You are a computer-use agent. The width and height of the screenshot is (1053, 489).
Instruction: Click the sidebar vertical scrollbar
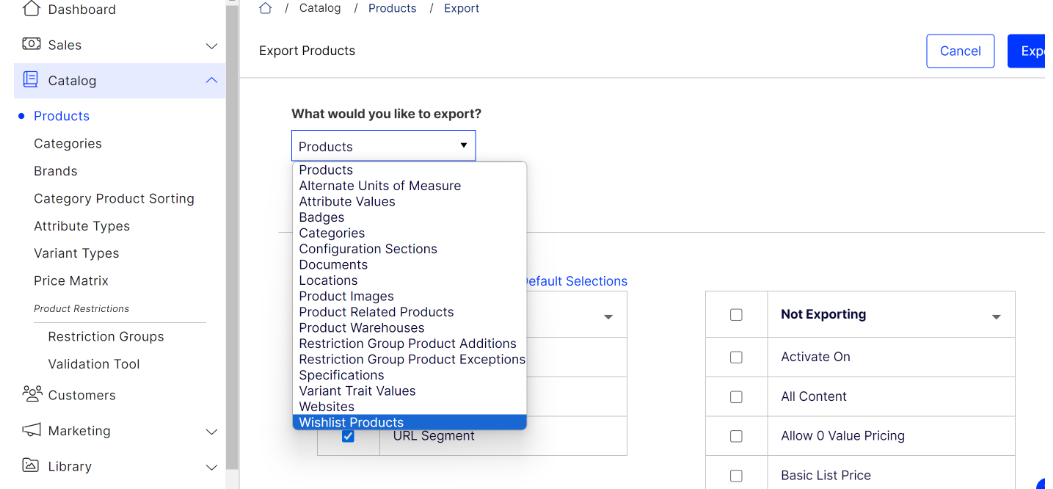point(232,235)
